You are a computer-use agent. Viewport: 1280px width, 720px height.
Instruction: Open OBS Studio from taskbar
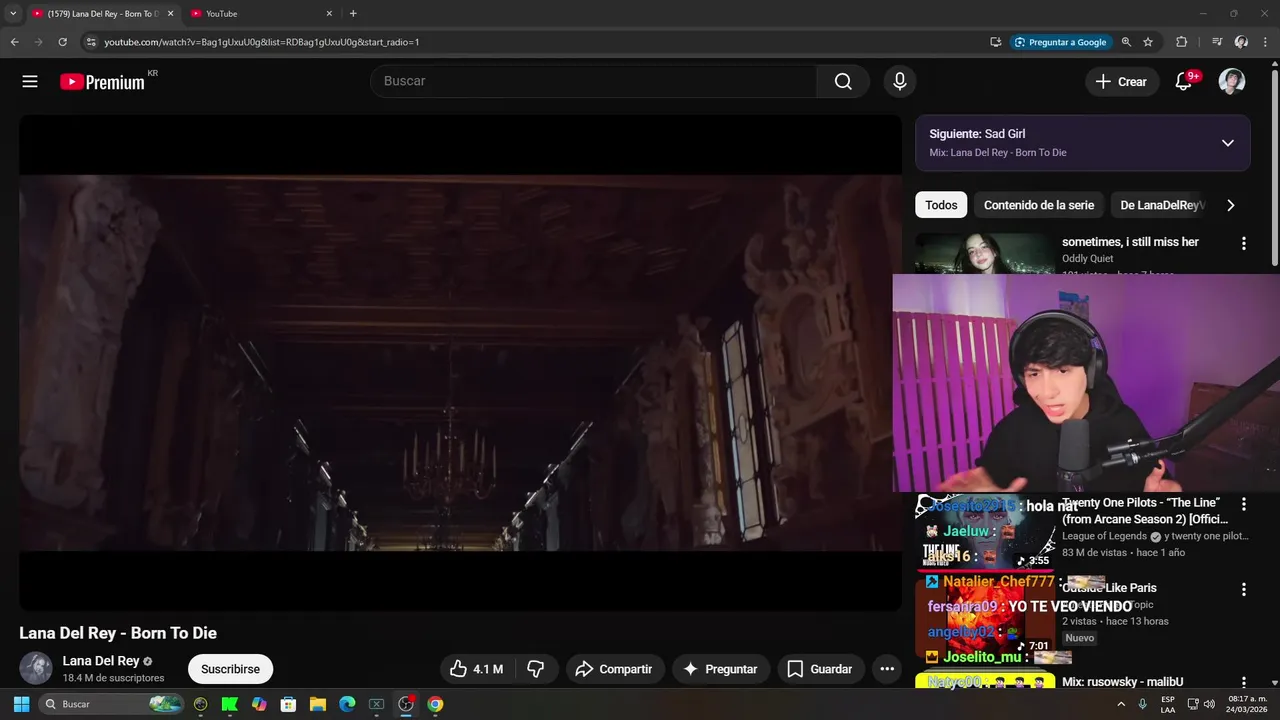coord(406,704)
